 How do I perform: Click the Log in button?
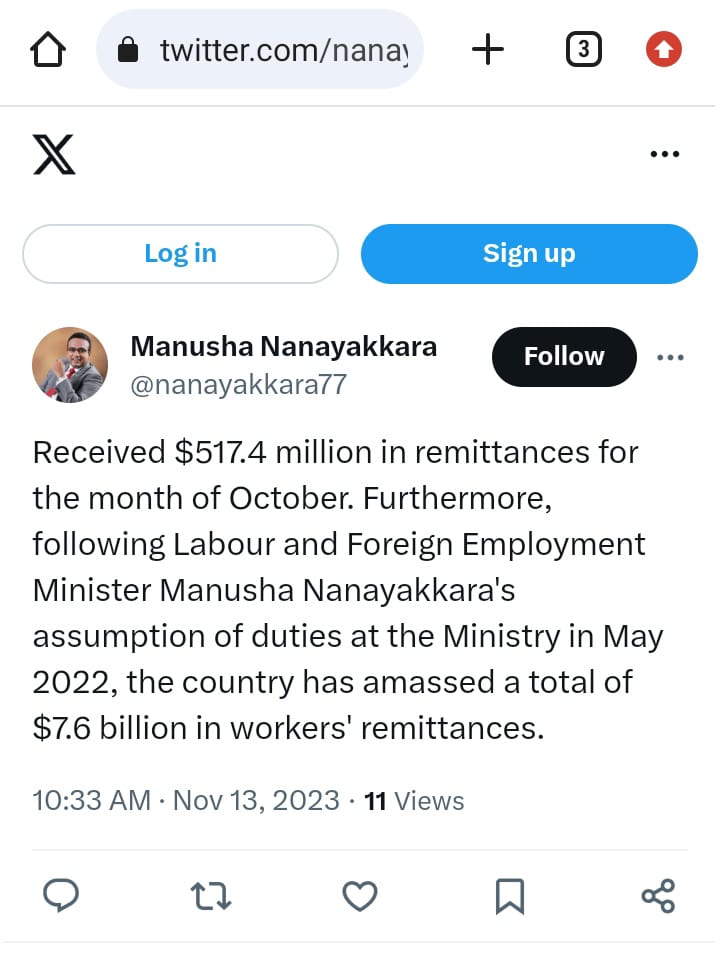180,254
